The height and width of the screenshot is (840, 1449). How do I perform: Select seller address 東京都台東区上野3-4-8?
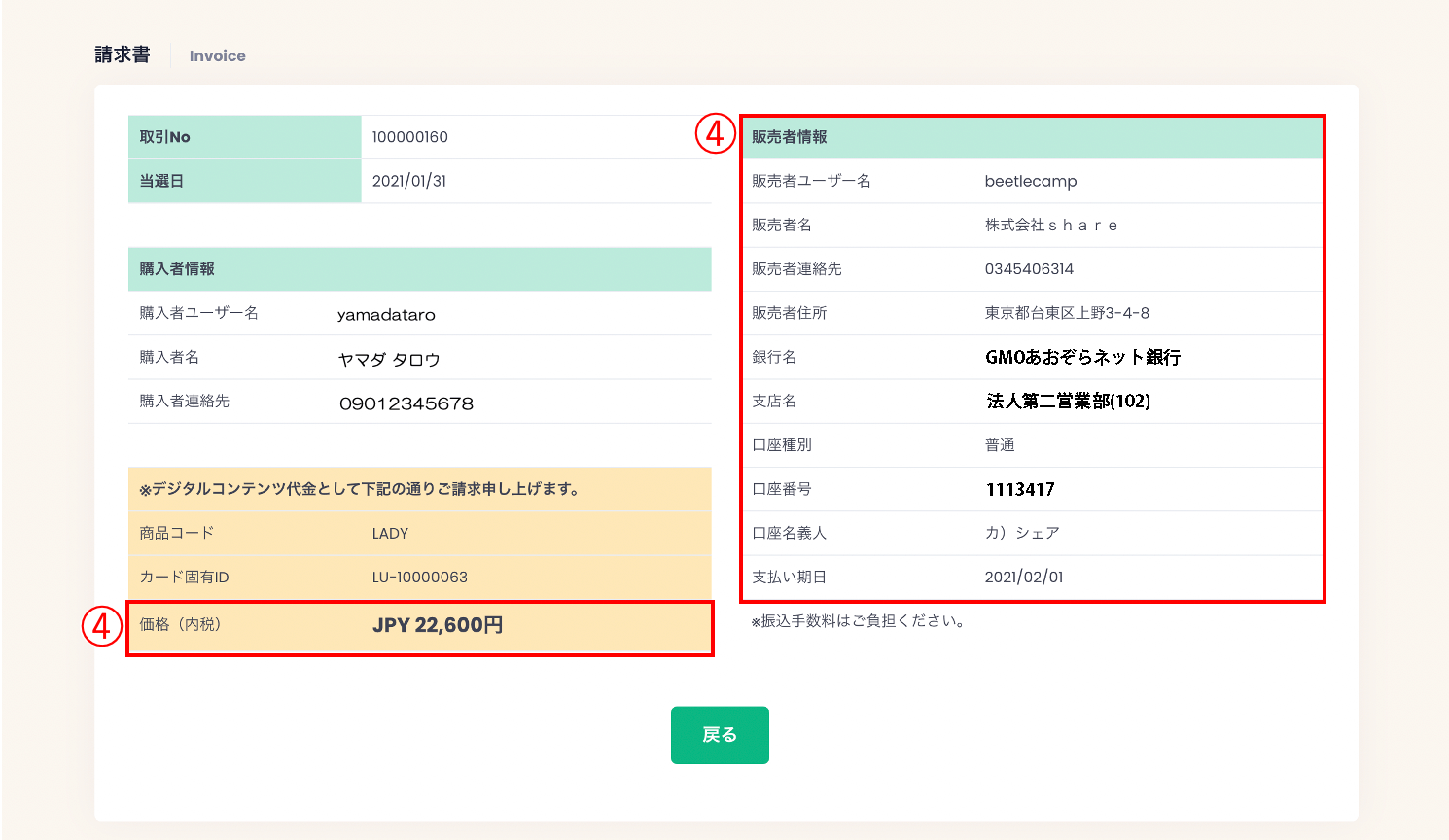[1067, 313]
